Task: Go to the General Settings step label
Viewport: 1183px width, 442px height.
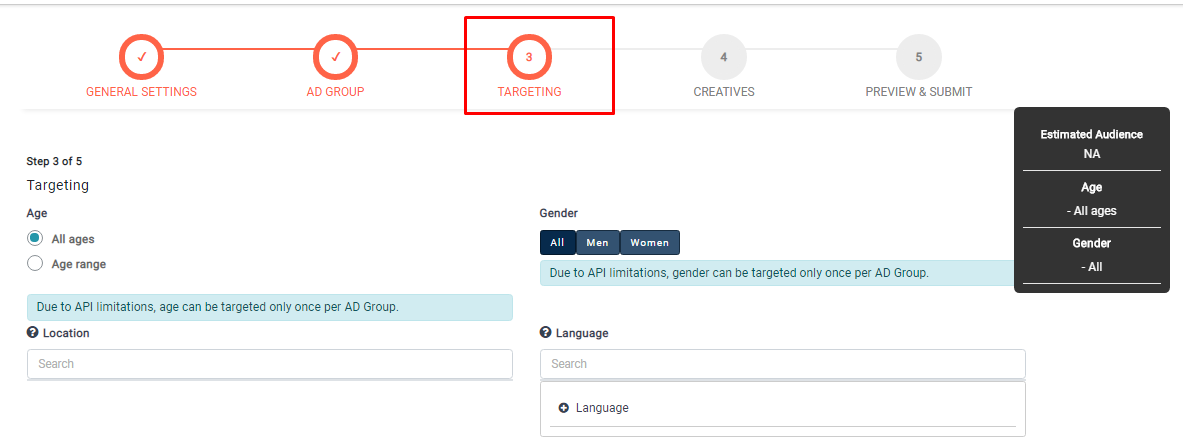Action: [141, 92]
